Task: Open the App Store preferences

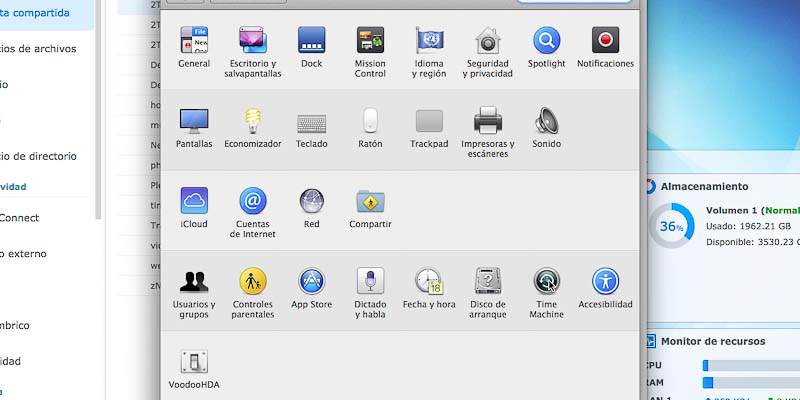Action: pyautogui.click(x=311, y=288)
